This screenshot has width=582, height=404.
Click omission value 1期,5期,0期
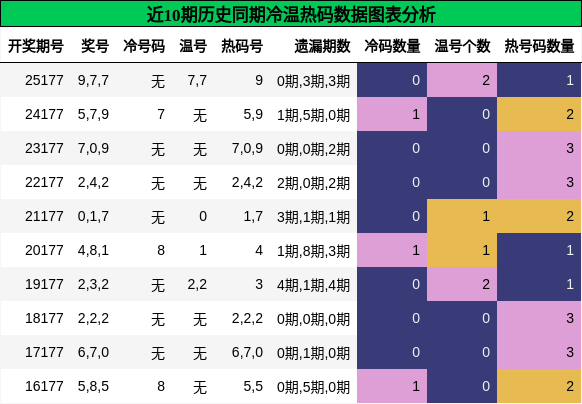[x=313, y=115]
